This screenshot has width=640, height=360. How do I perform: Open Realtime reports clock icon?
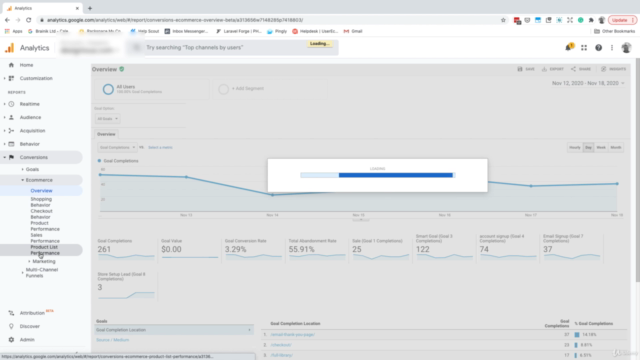[11, 104]
